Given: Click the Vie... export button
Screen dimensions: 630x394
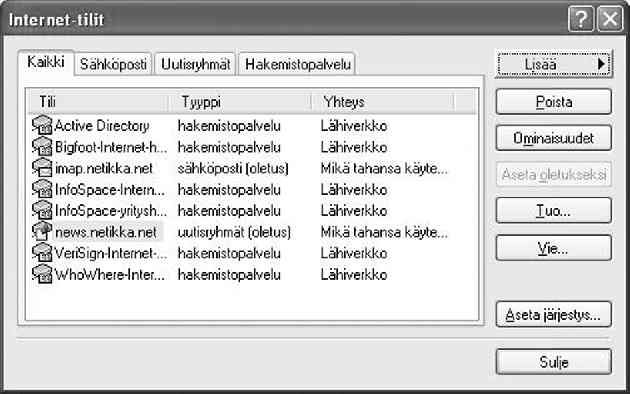Looking at the screenshot, I should tap(554, 248).
